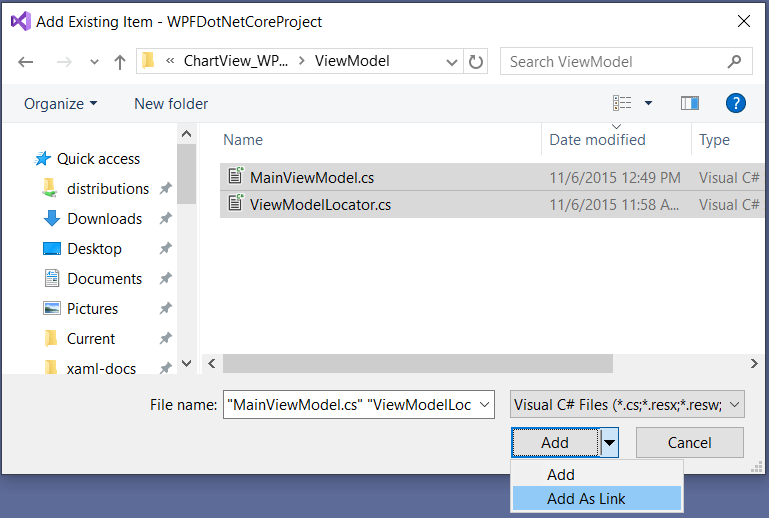Click the search magnifier icon
769x518 pixels.
(x=734, y=61)
